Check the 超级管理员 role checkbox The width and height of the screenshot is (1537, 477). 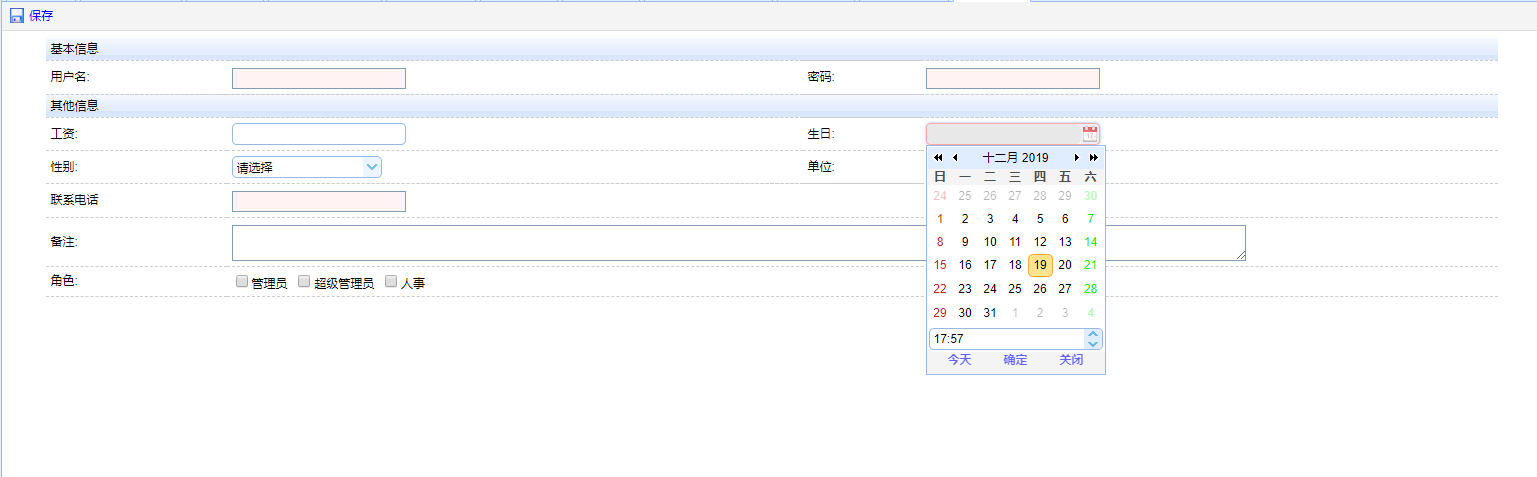[x=304, y=282]
